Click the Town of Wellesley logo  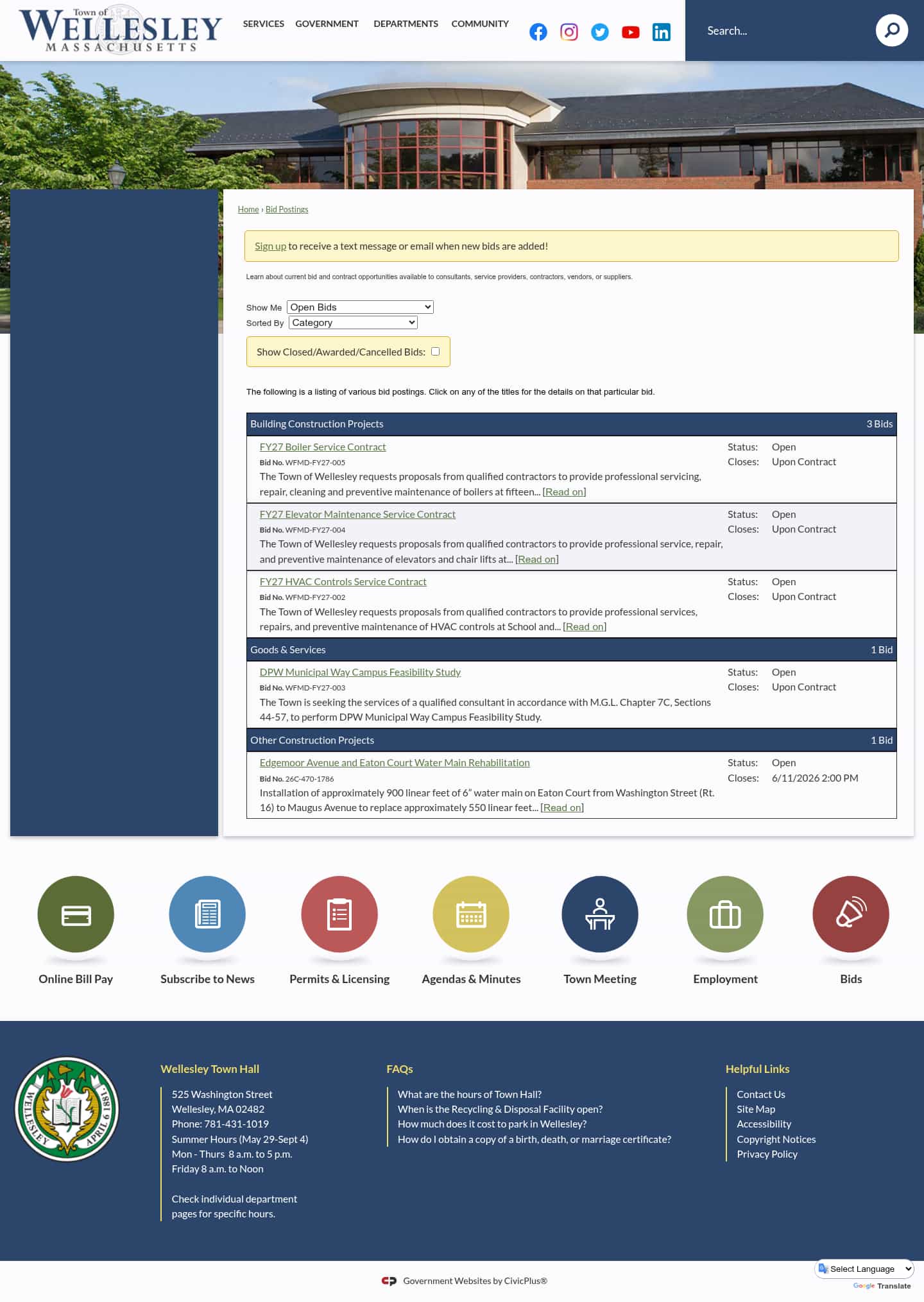[x=121, y=30]
